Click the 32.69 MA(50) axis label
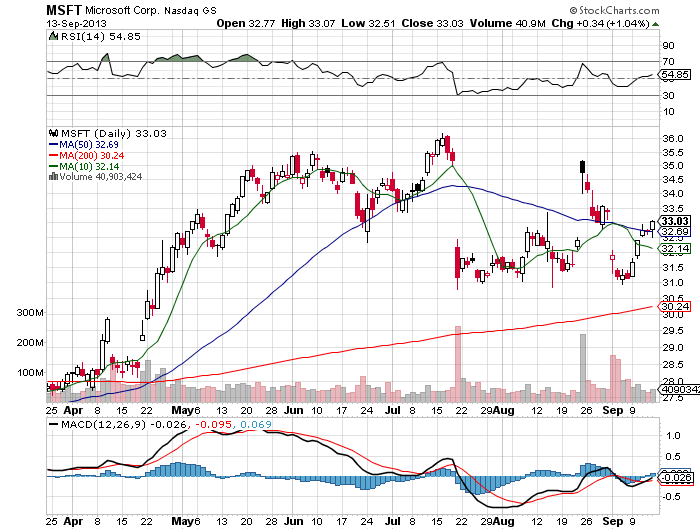 [674, 232]
